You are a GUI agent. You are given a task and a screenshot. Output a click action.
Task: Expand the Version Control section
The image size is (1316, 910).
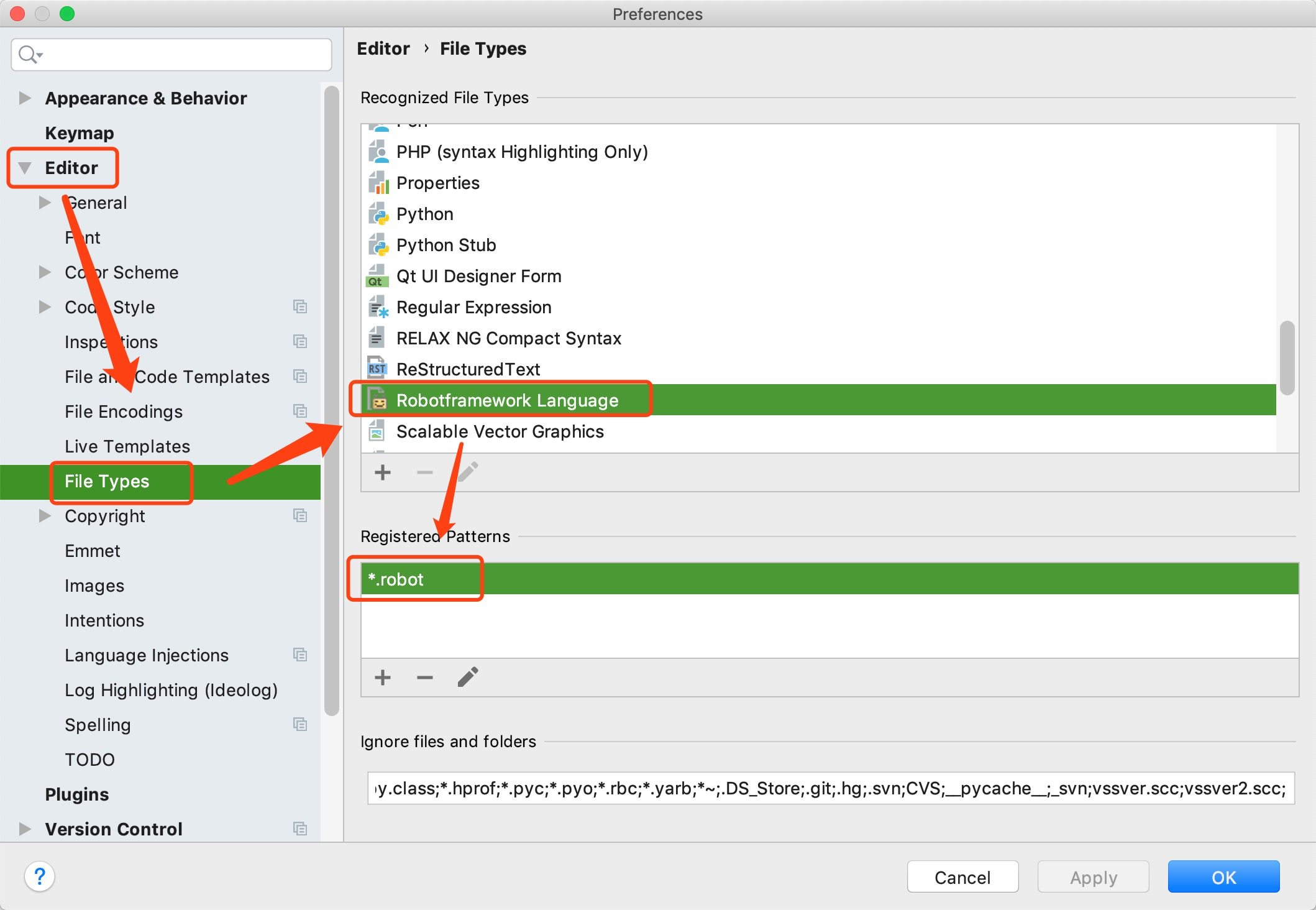[x=25, y=829]
